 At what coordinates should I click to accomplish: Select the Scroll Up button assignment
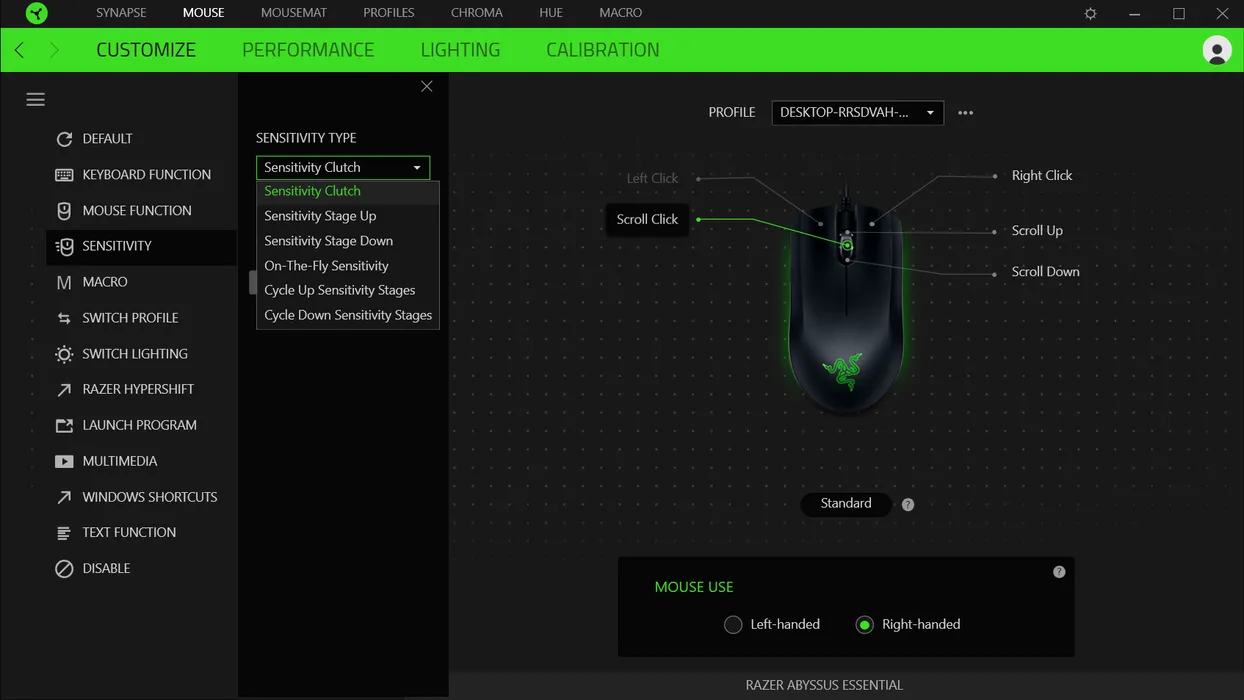coord(1037,231)
